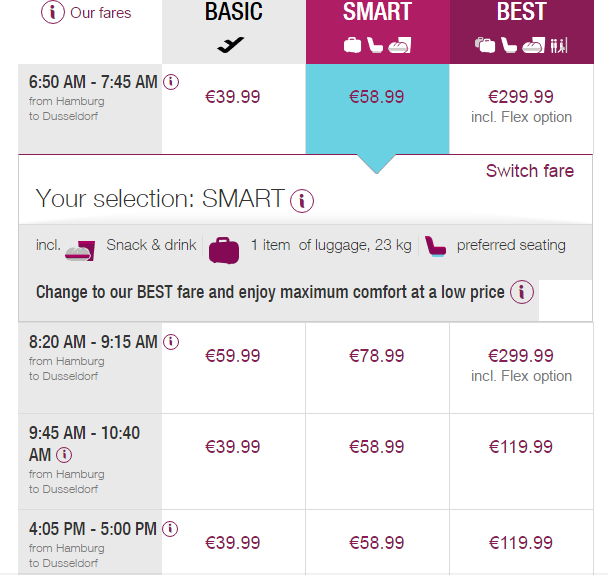Click the Switch fare link
The image size is (608, 575).
(x=529, y=171)
